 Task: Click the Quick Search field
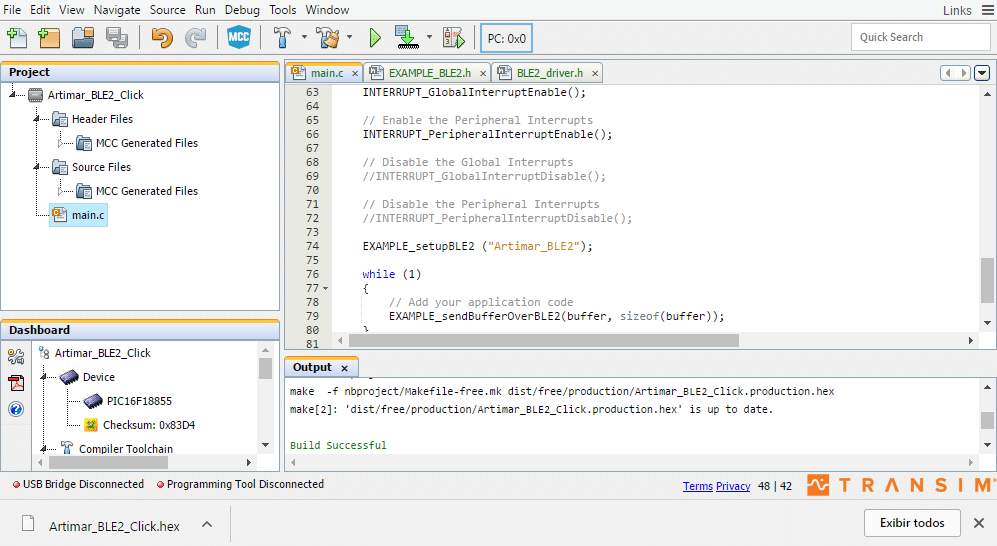pos(920,37)
